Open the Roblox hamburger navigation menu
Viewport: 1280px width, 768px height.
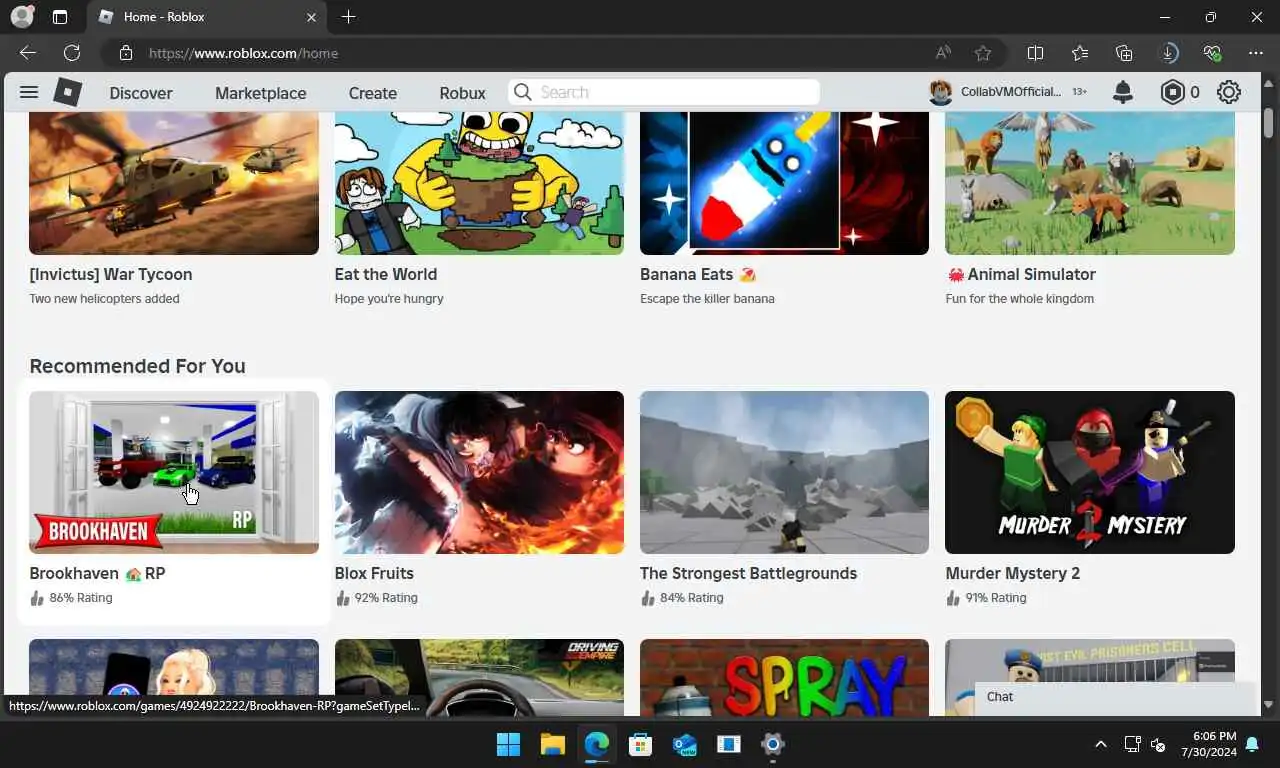pyautogui.click(x=29, y=92)
